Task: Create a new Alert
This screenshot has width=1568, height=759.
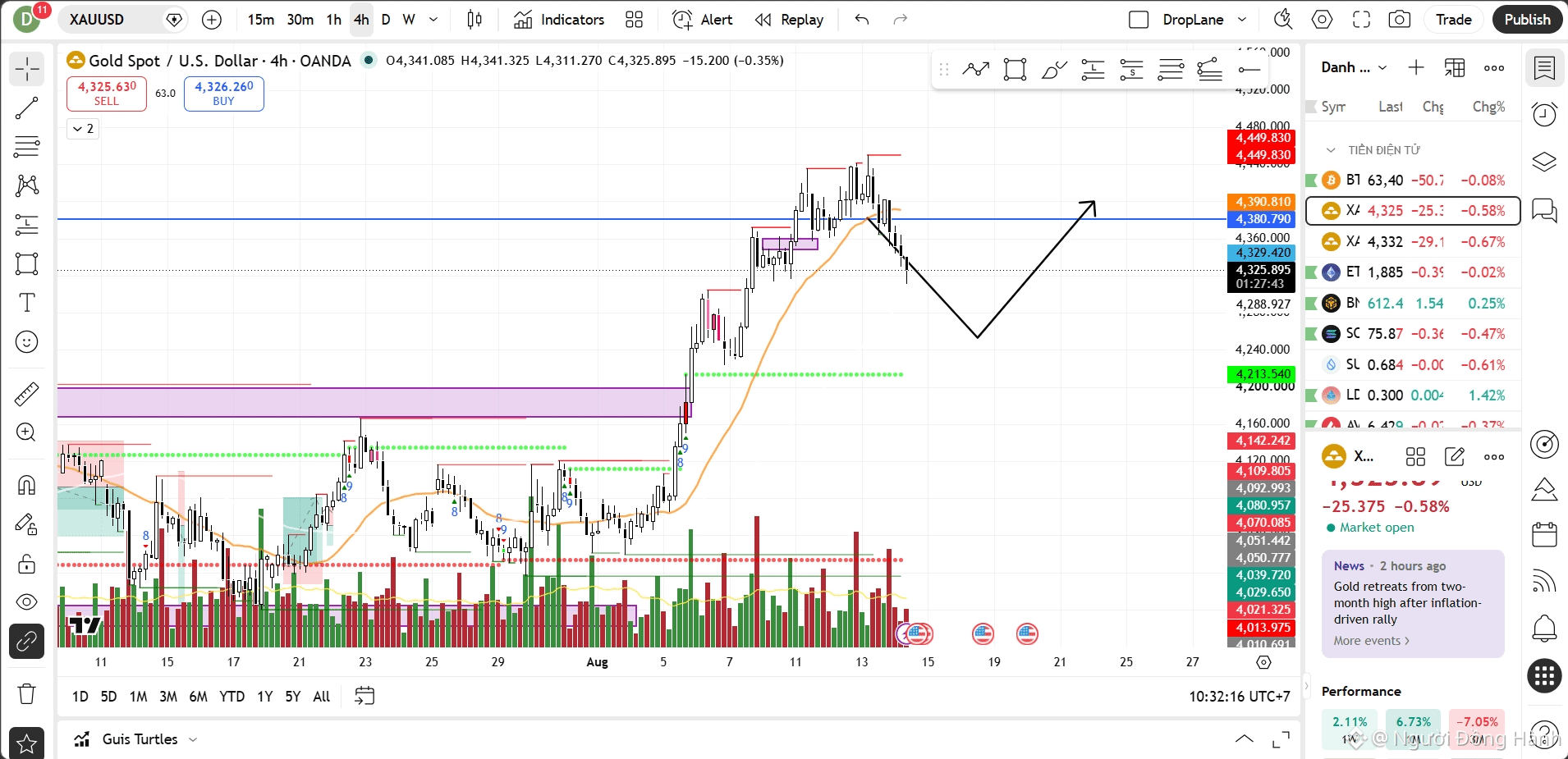Action: [x=703, y=20]
